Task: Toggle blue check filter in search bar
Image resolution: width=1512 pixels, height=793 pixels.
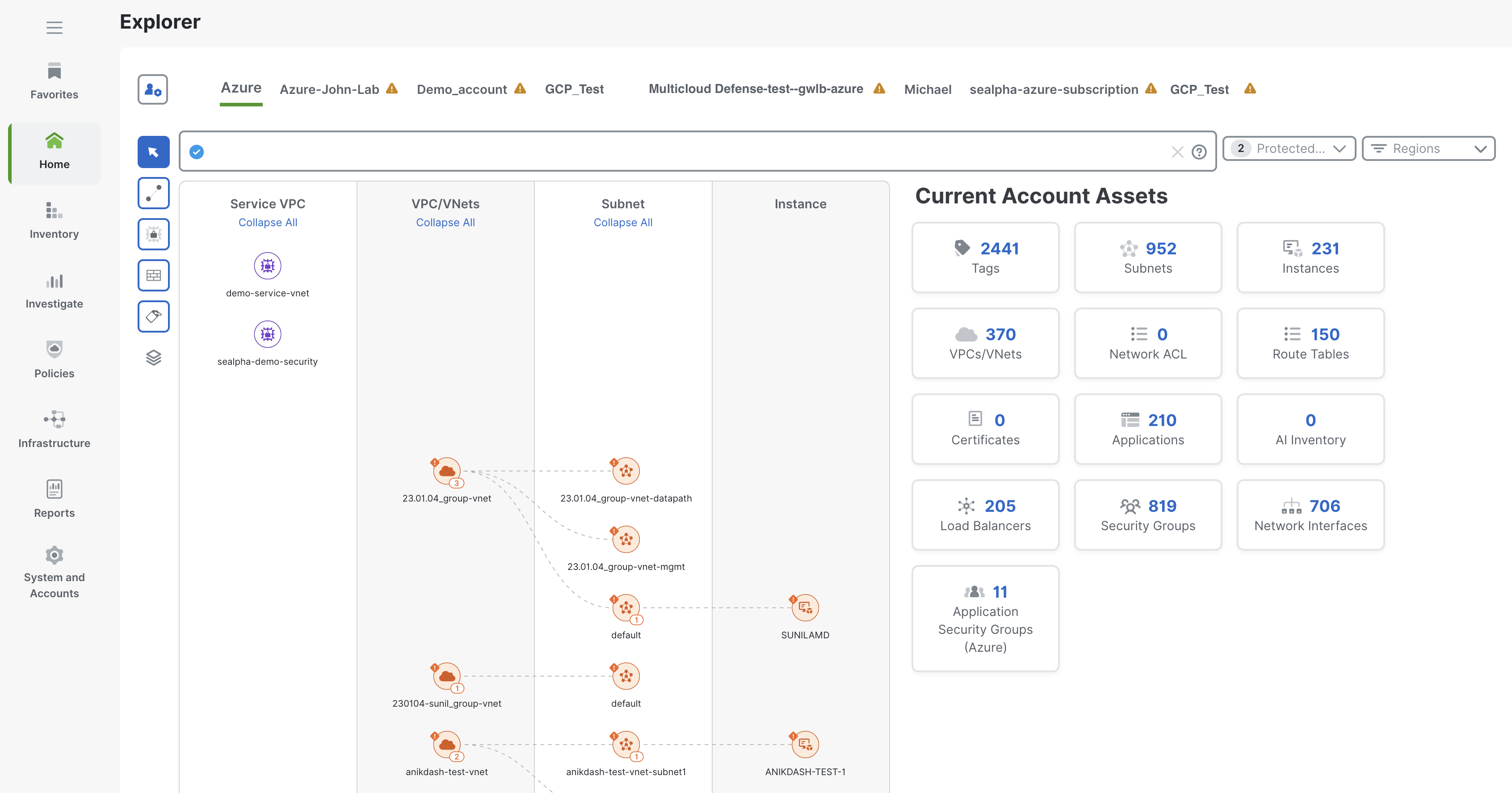Action: (x=197, y=152)
